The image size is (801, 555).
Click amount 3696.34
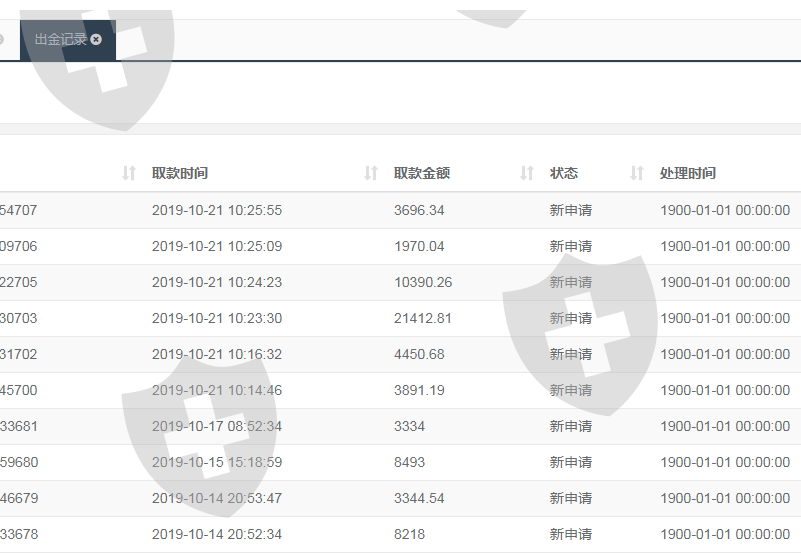tap(419, 210)
